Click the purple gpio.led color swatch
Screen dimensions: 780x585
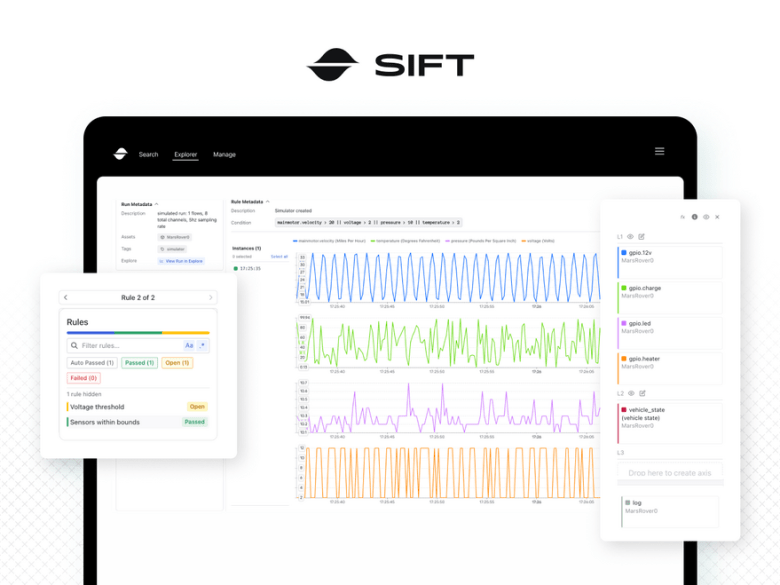pos(624,323)
